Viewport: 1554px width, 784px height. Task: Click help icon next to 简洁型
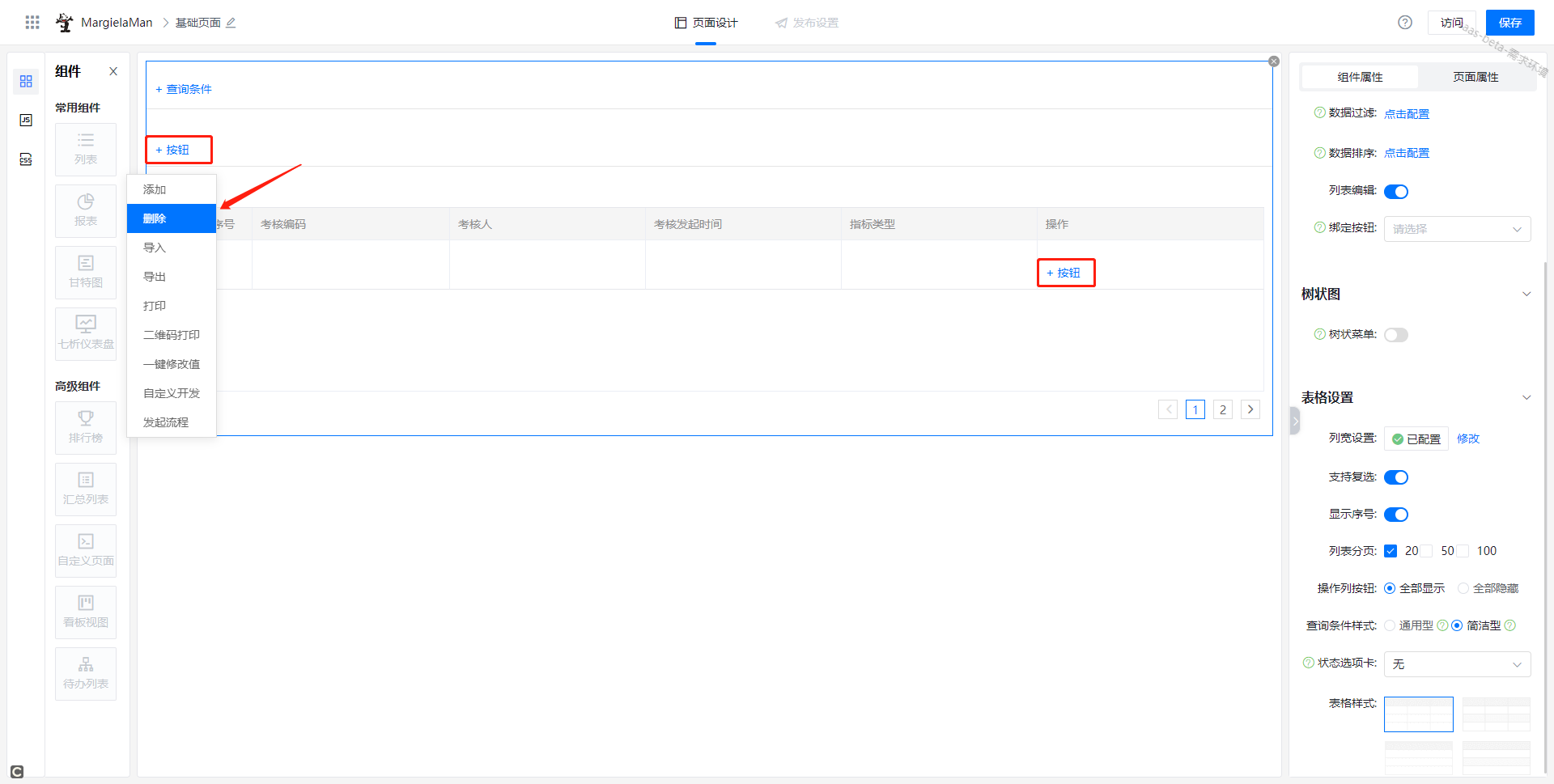coord(1509,625)
